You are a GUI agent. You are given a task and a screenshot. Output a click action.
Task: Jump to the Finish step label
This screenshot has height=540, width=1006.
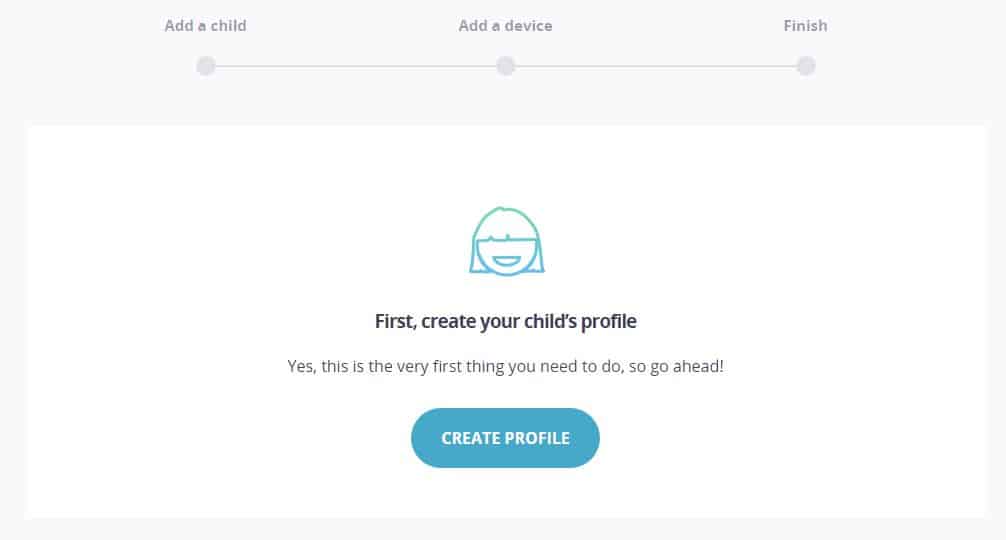(805, 26)
